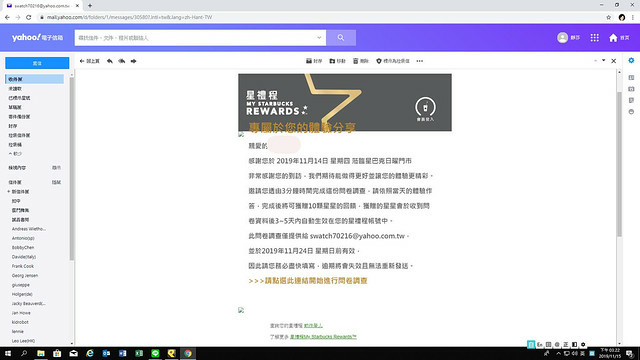The width and height of the screenshot is (640, 360).
Task: Click the blue Compose button
Action: click(x=37, y=63)
